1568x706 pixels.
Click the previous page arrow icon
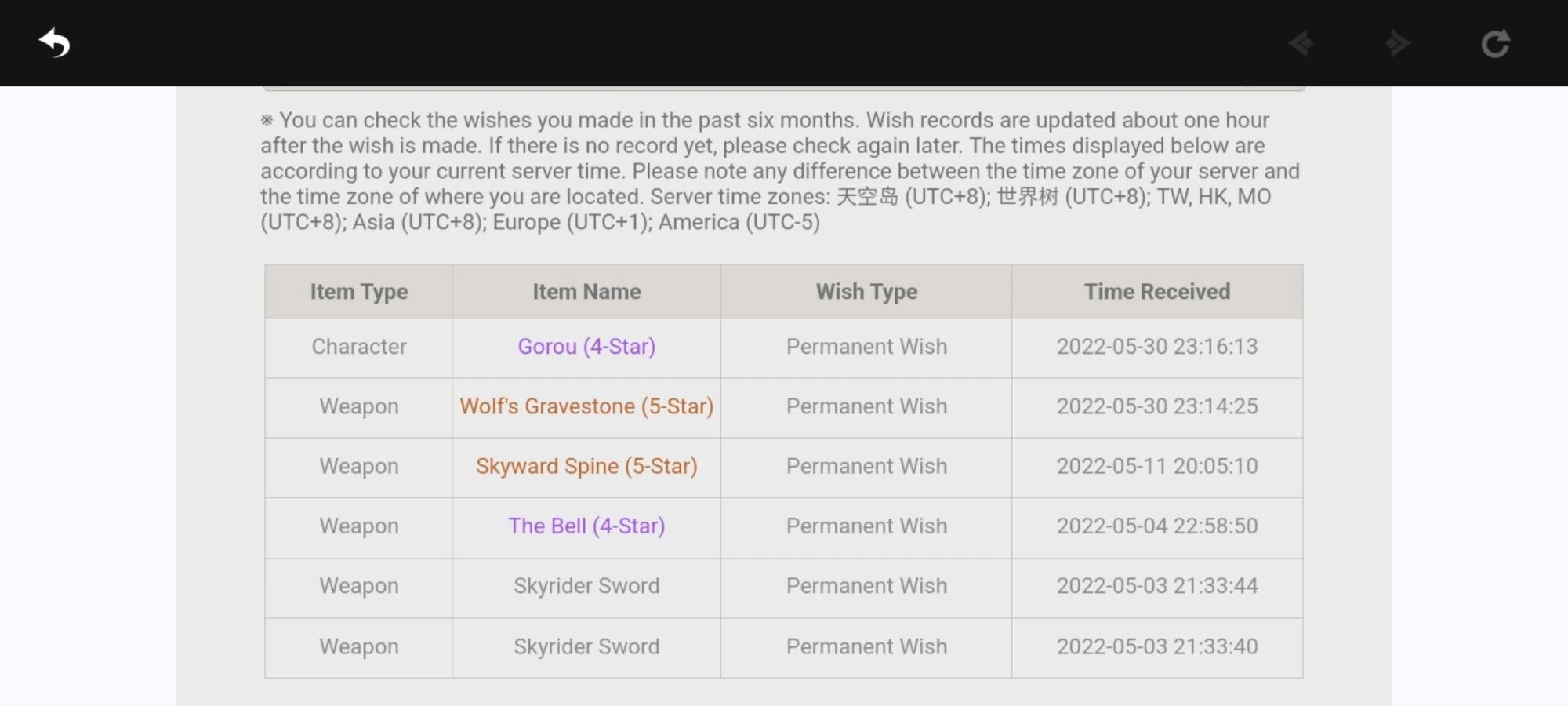[x=1301, y=43]
